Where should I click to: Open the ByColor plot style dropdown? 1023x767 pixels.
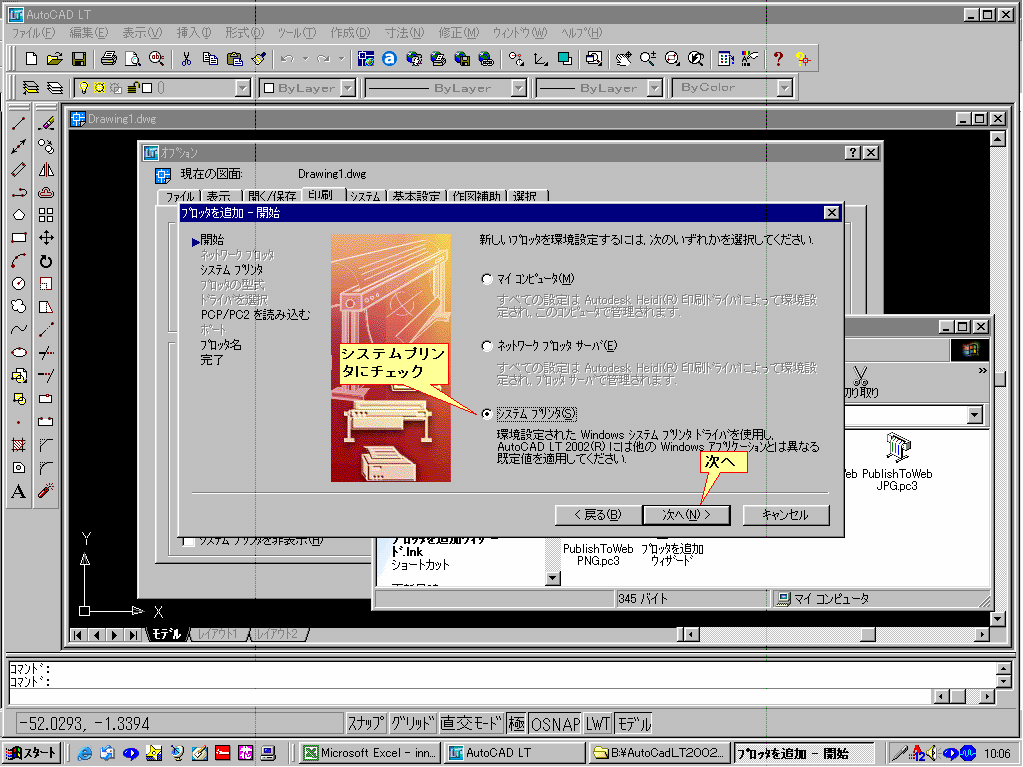(x=785, y=88)
